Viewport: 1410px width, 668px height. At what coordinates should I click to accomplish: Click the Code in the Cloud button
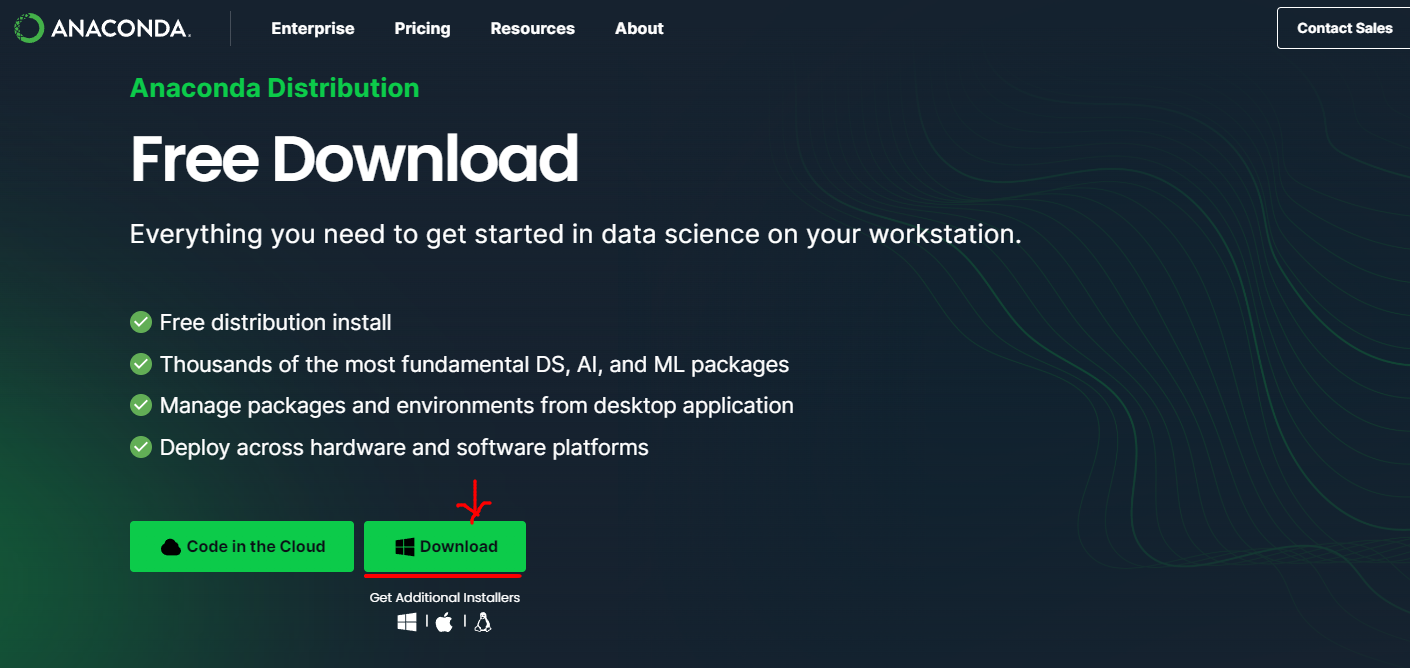(242, 546)
